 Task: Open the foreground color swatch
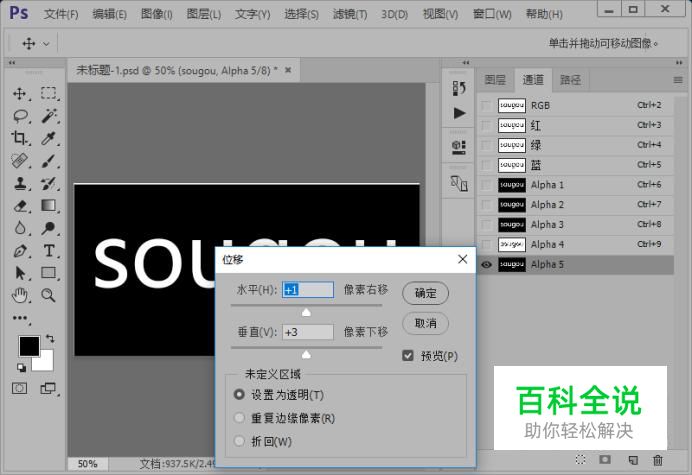pyautogui.click(x=29, y=346)
